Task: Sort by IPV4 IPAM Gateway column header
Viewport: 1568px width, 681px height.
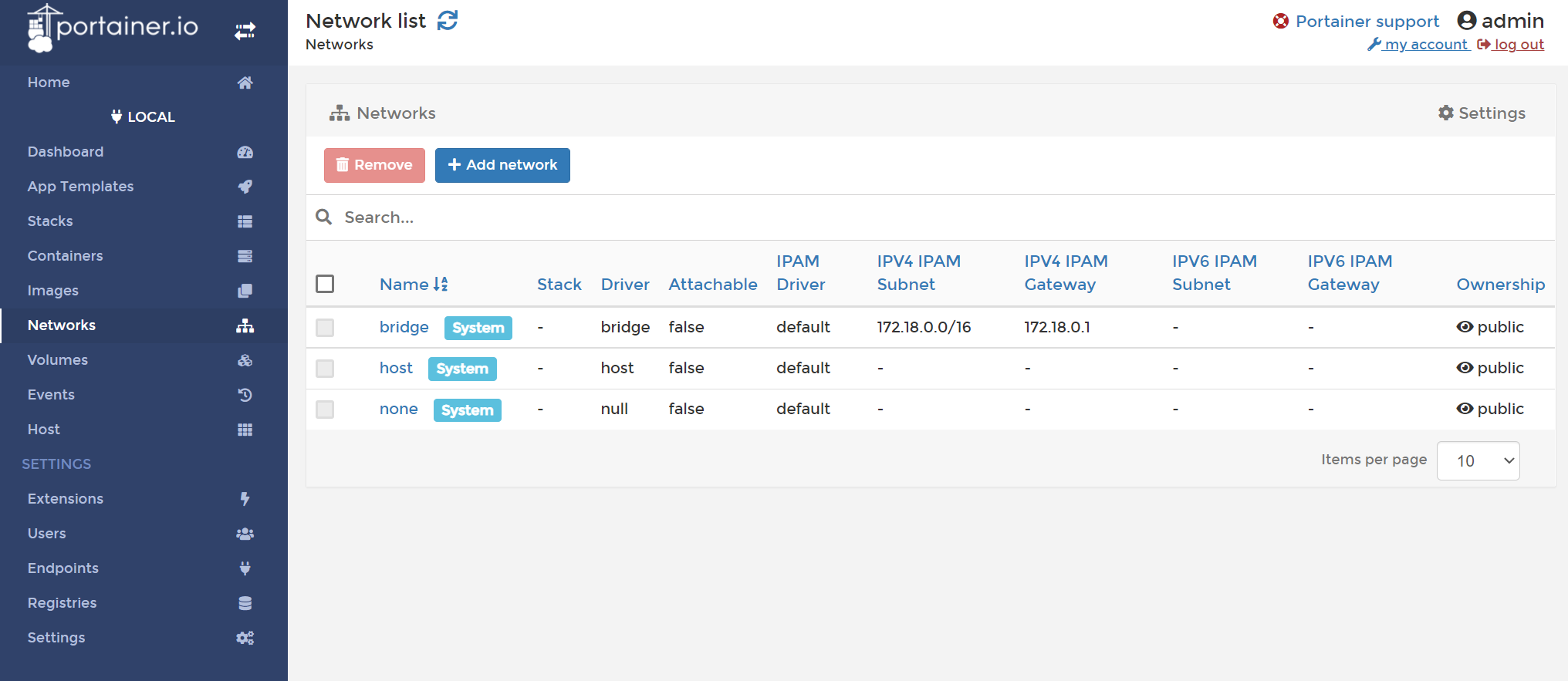Action: pos(1066,272)
